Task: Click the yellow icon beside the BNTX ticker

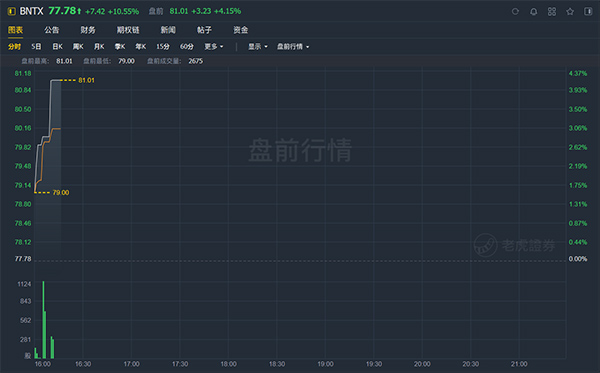Action: [11, 11]
